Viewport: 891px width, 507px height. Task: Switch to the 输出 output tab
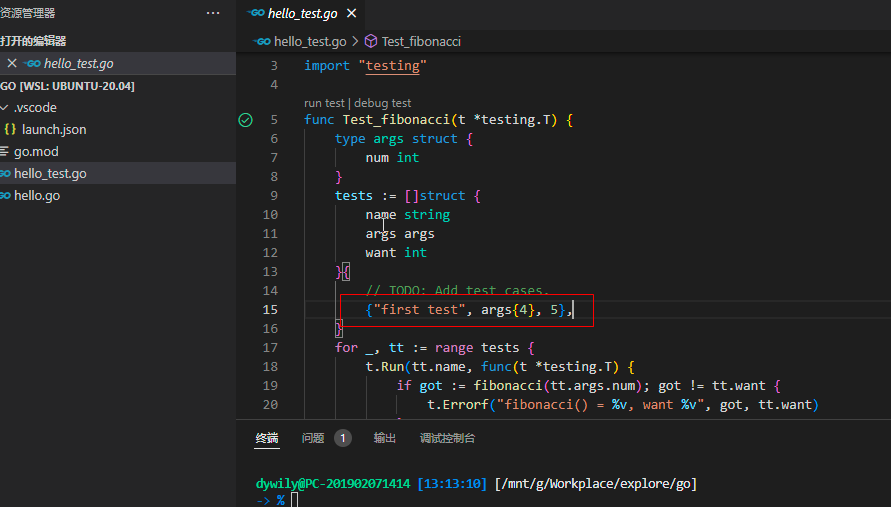tap(384, 438)
